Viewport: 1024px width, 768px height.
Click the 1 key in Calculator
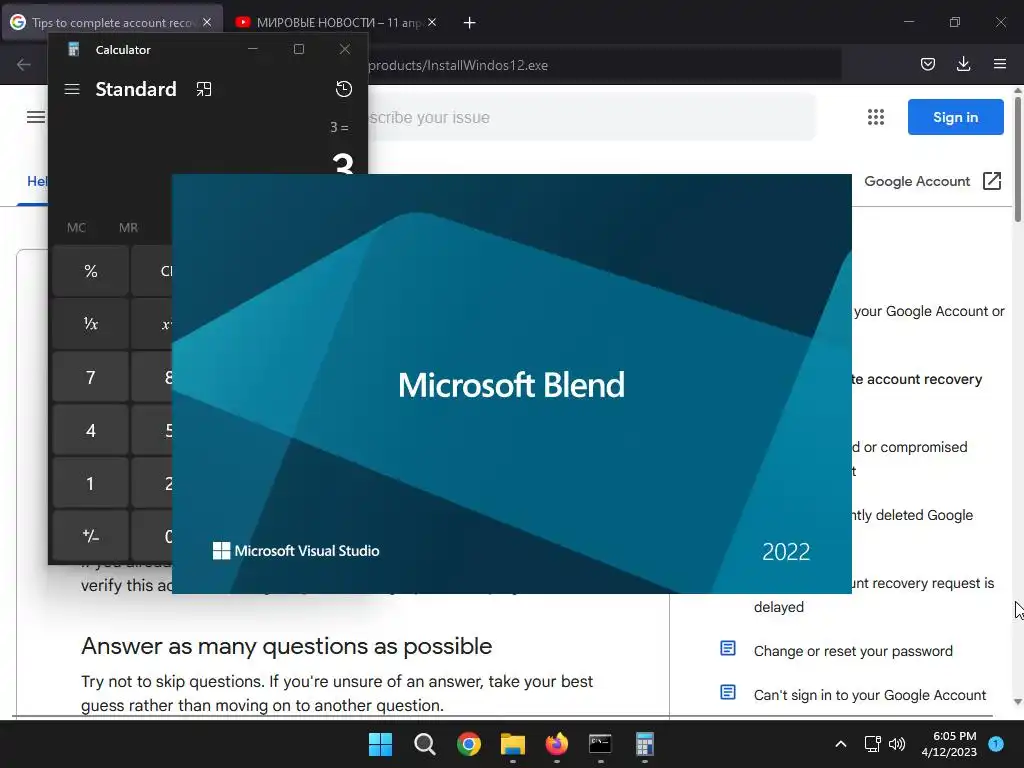[91, 483]
